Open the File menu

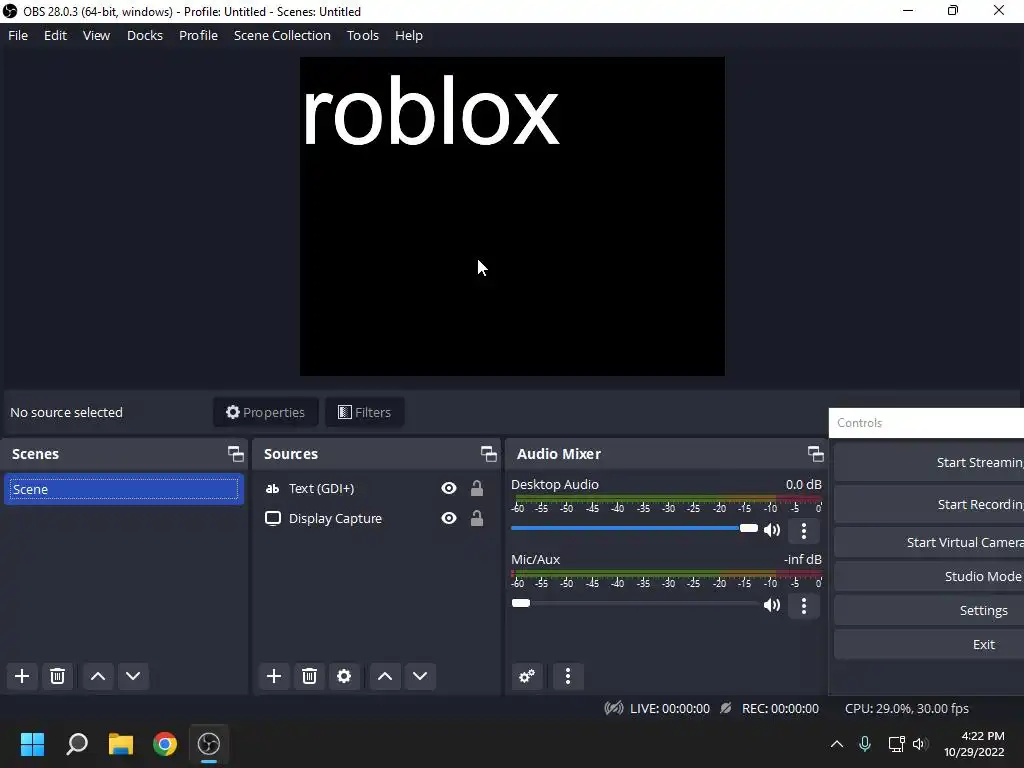(18, 35)
